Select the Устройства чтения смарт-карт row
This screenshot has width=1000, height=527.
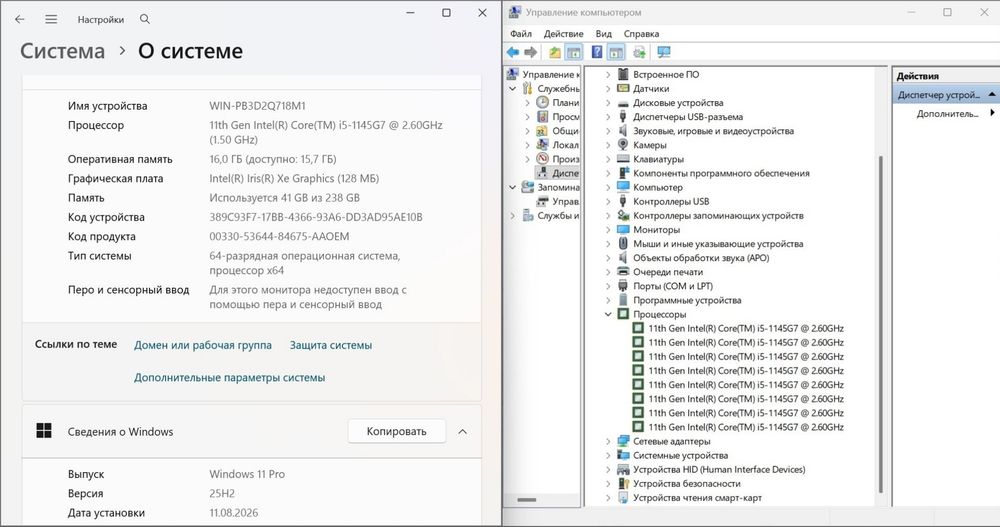[x=697, y=498]
